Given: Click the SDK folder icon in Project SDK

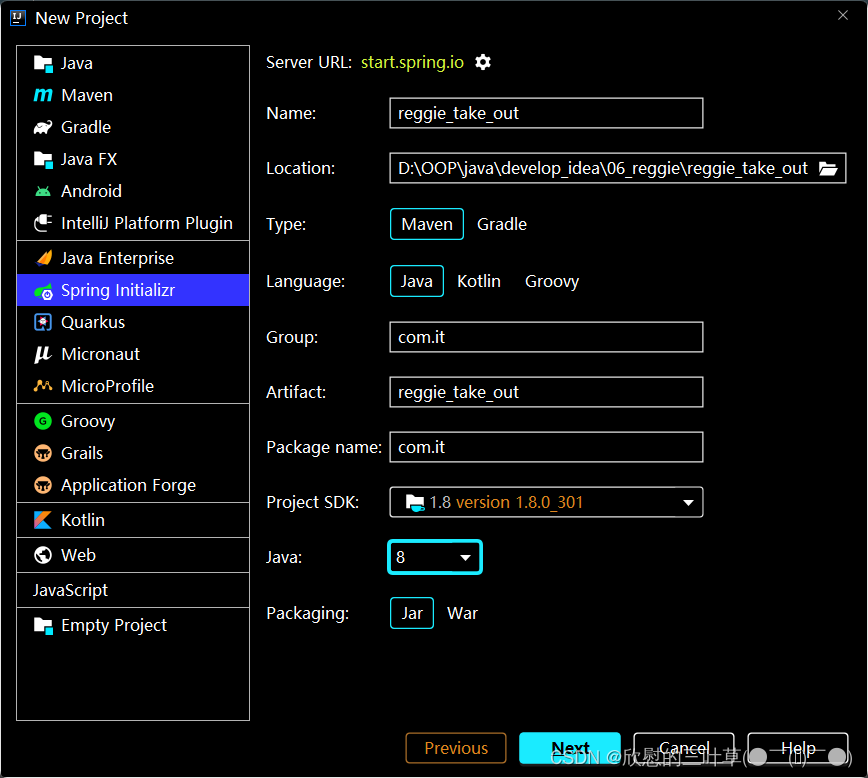Looking at the screenshot, I should click(415, 503).
